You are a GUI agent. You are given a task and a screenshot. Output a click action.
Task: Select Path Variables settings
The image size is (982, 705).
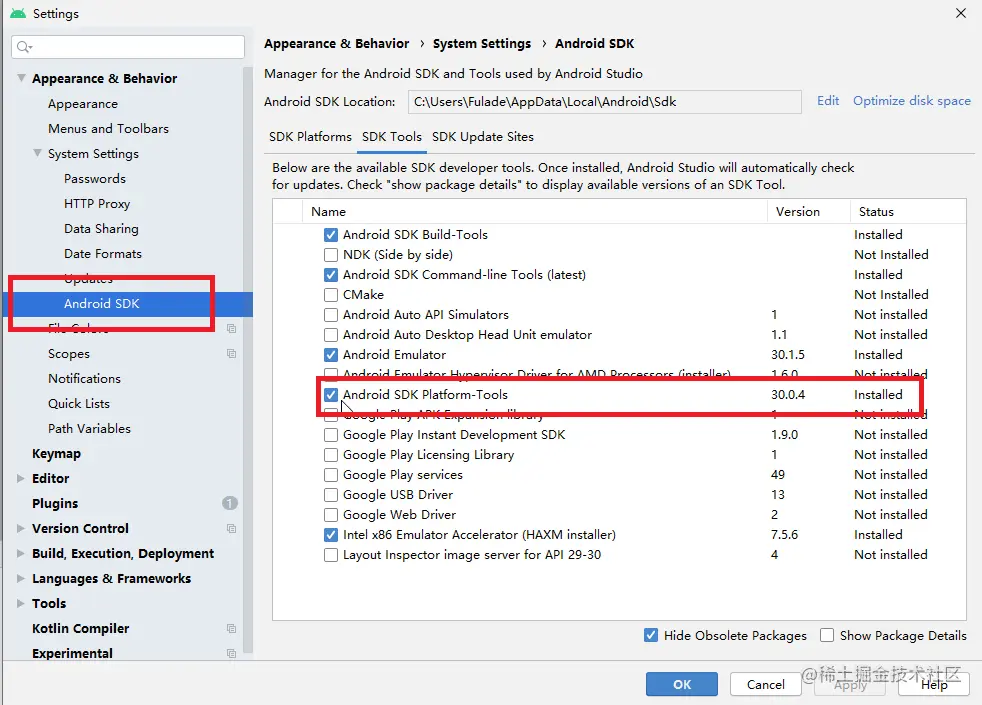click(89, 429)
